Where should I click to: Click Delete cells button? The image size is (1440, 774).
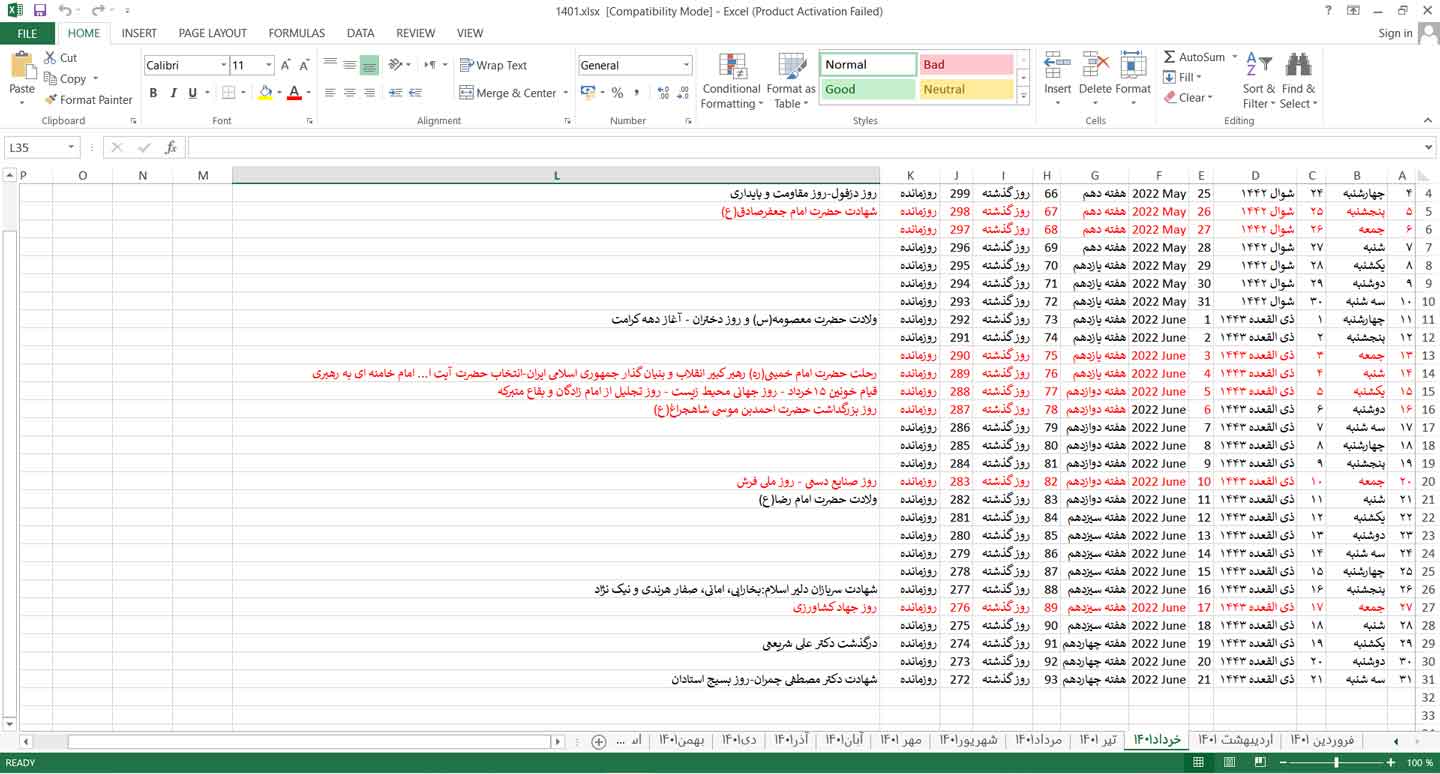click(x=1095, y=80)
